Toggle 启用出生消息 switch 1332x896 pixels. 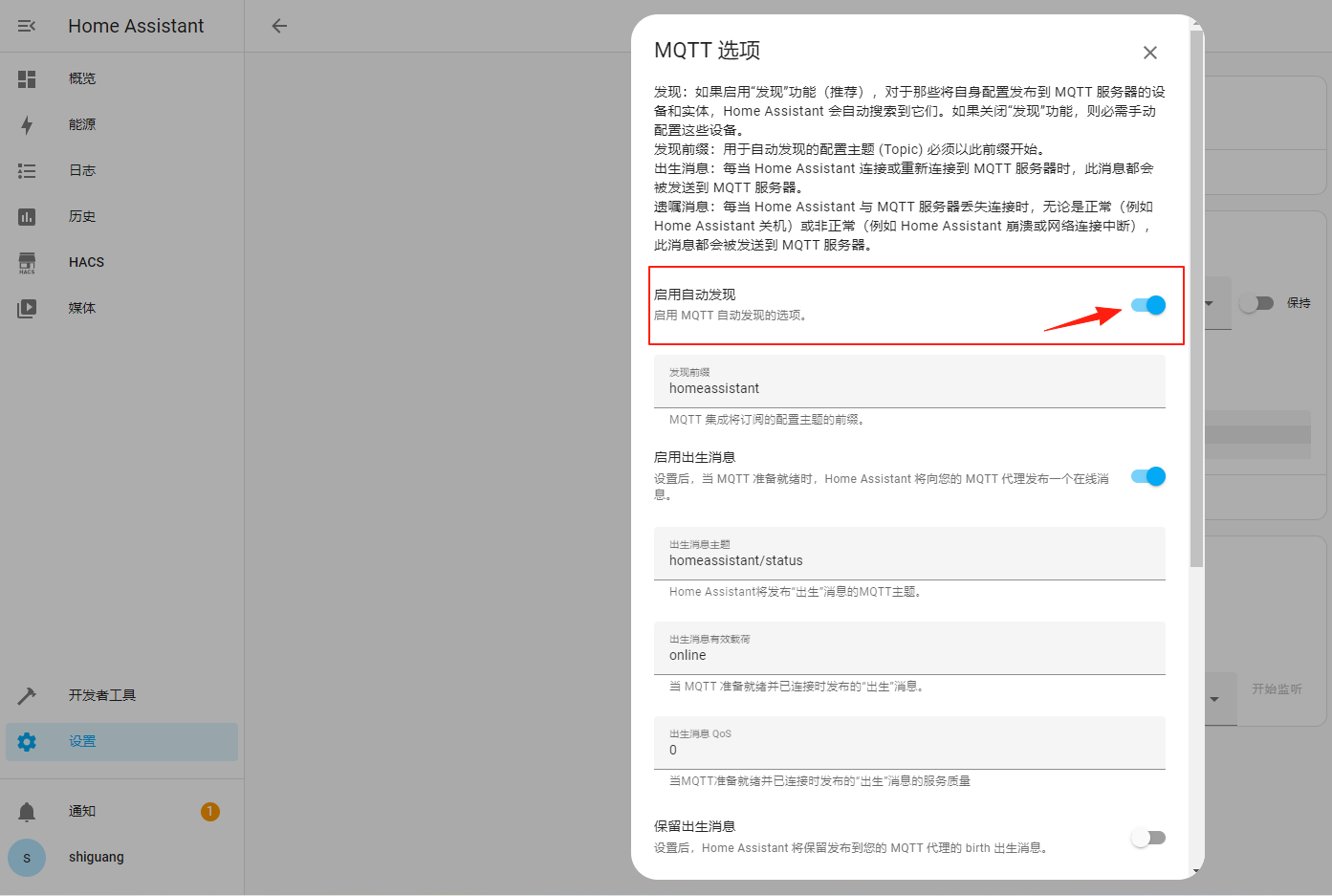1147,476
